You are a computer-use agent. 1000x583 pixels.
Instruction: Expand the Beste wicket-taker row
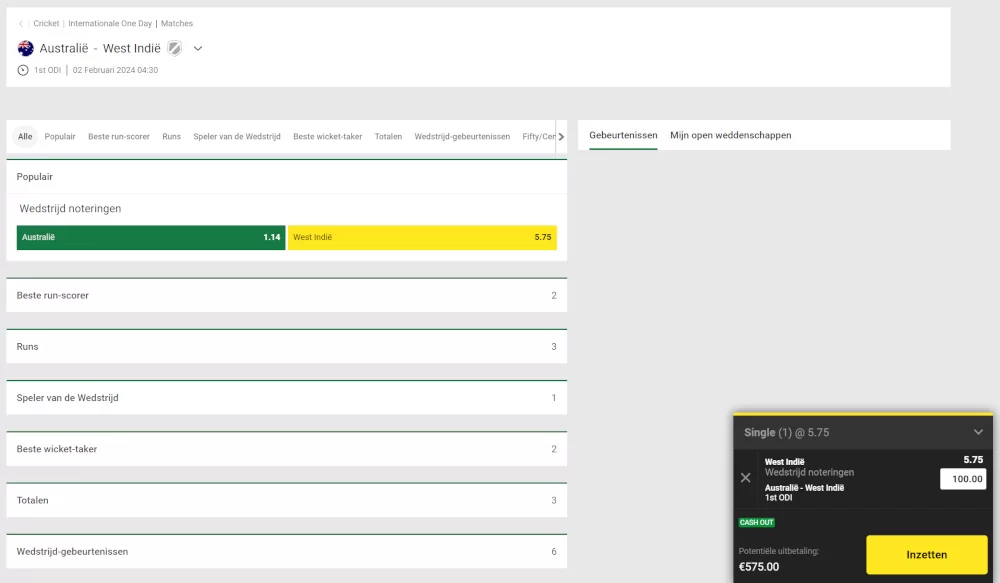(x=286, y=449)
